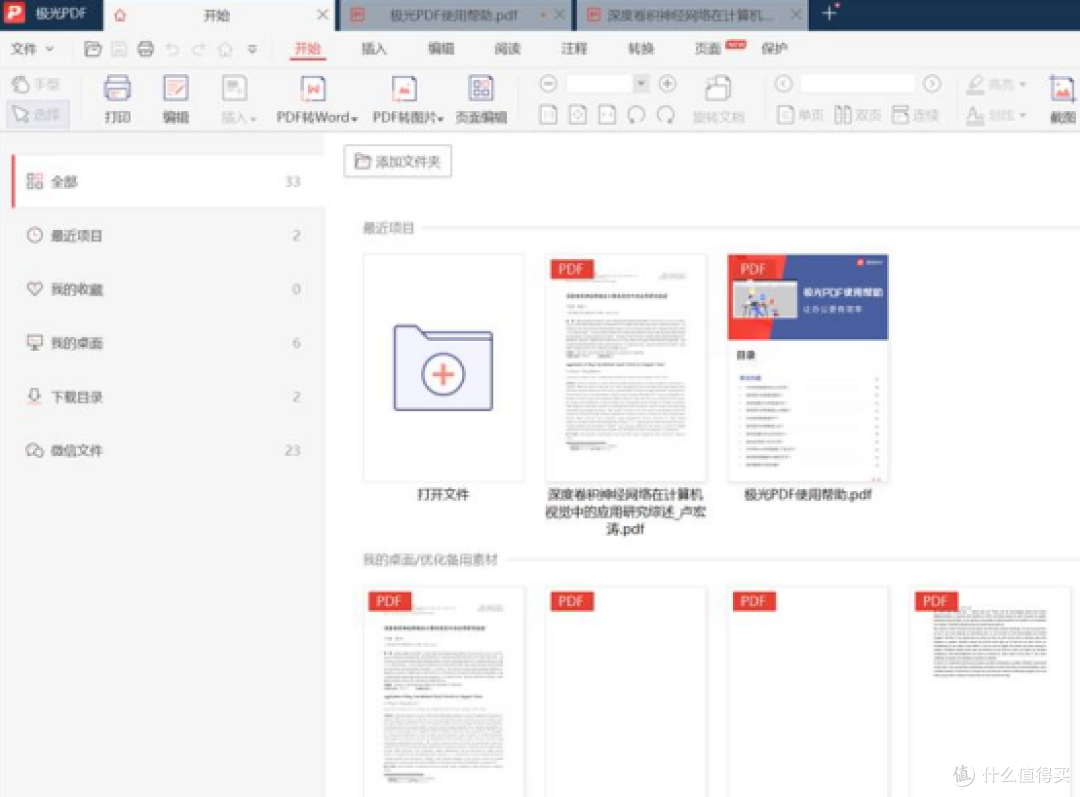Viewport: 1080px width, 797px height.
Task: Open the 深度卷积神经网络 document tab
Action: [x=689, y=15]
